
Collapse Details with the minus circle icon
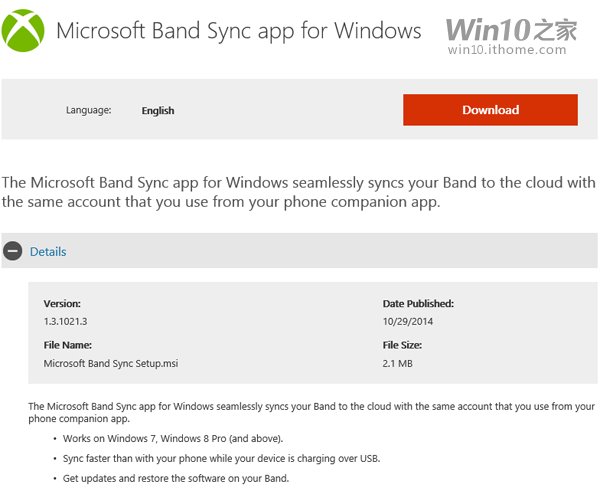click(x=13, y=251)
